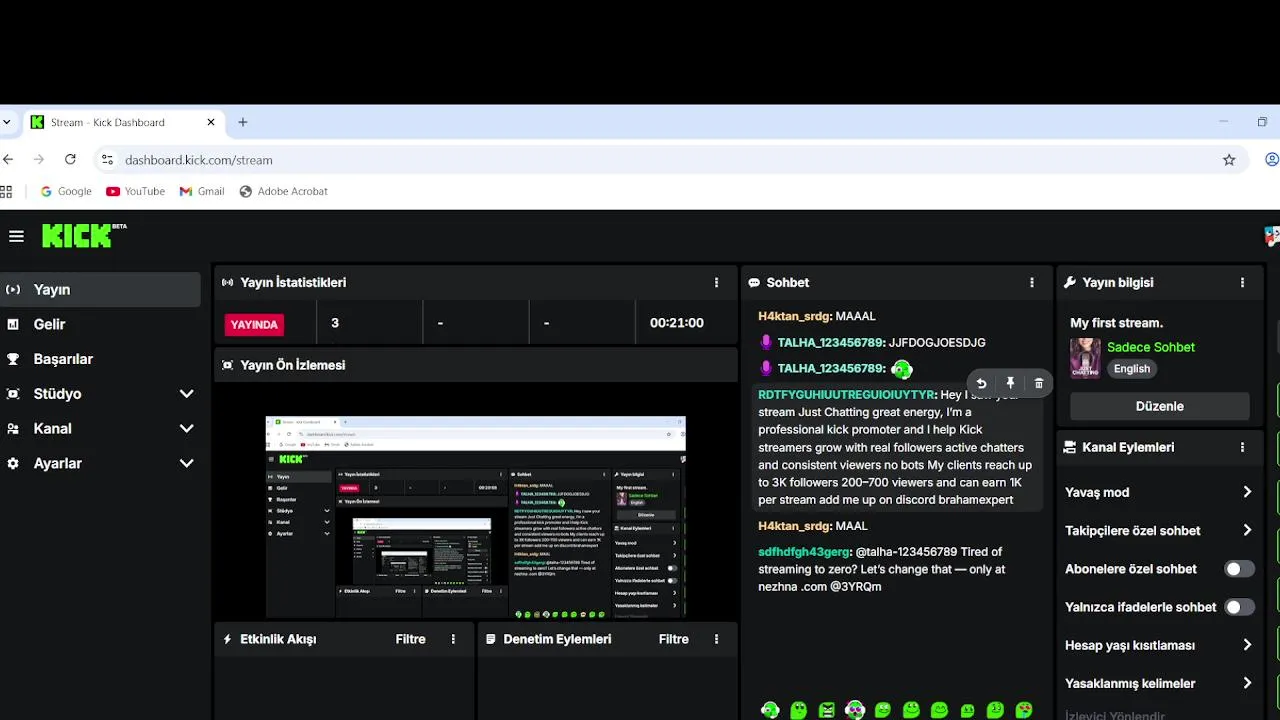Click the YAYINDA live badge
Viewport: 1280px width, 720px height.
(254, 324)
